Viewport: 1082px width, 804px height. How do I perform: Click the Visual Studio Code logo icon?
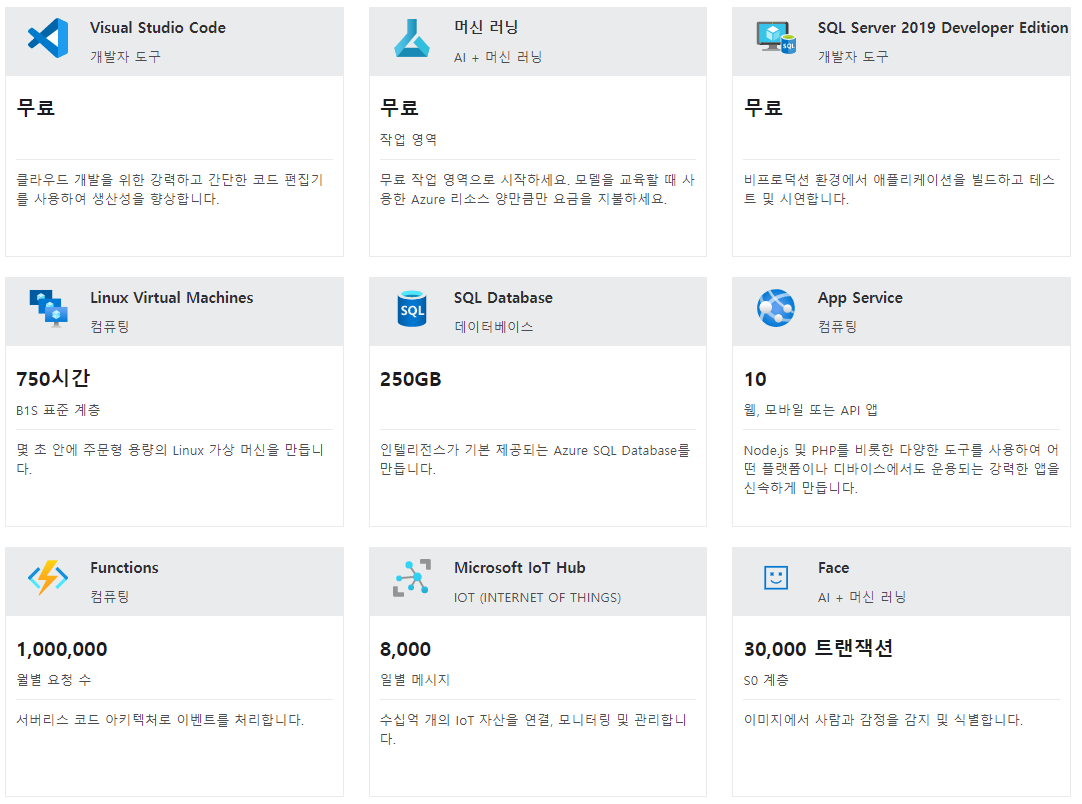tap(48, 38)
